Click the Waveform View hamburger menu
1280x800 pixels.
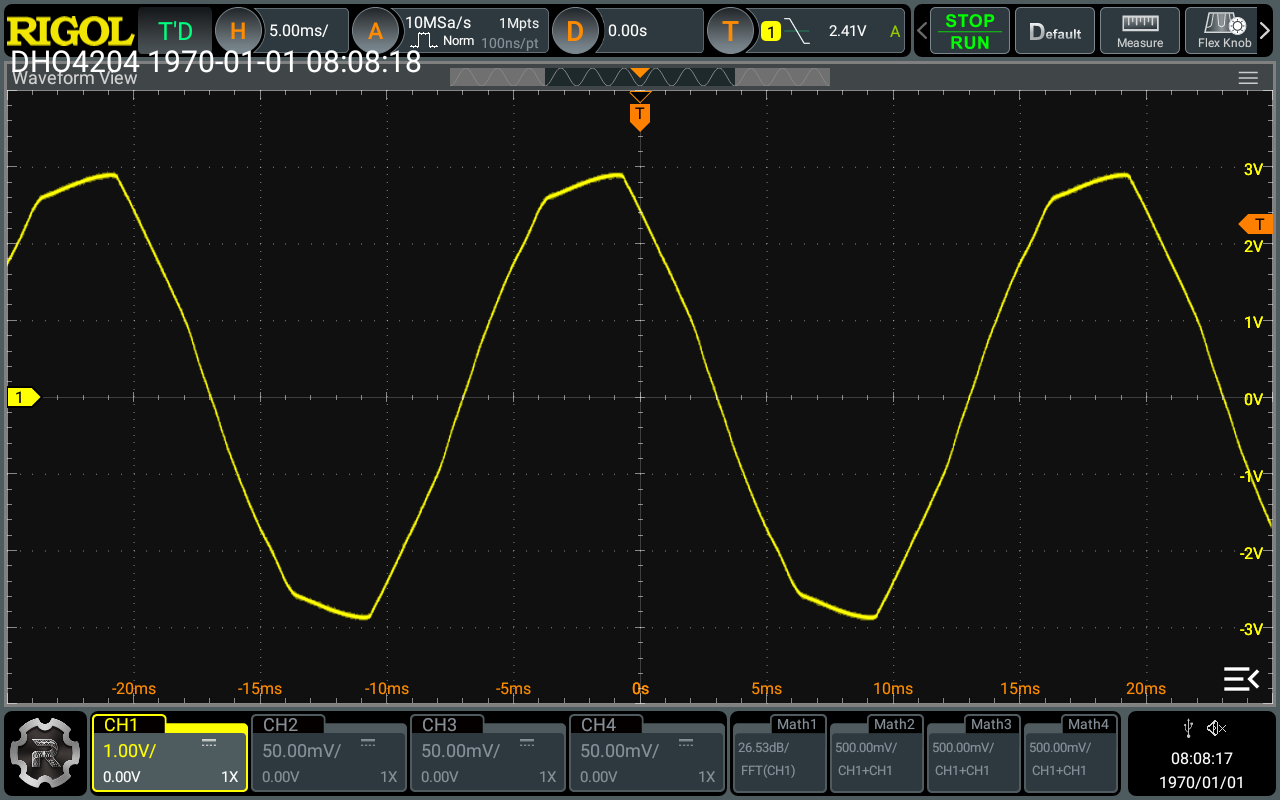1247,78
